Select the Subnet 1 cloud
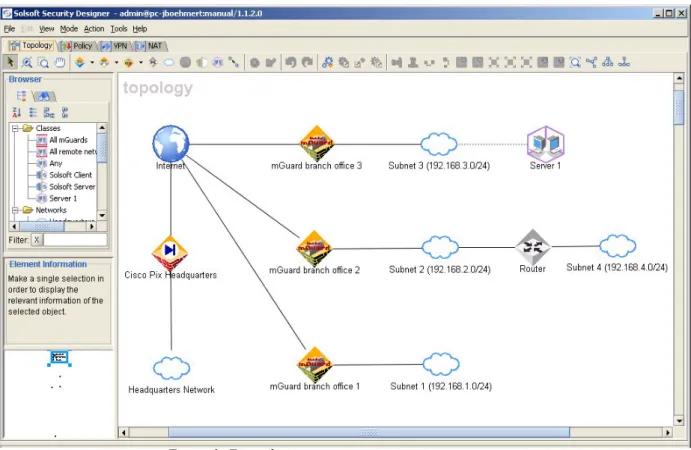Image resolution: width=691 pixels, height=450 pixels. (x=441, y=364)
